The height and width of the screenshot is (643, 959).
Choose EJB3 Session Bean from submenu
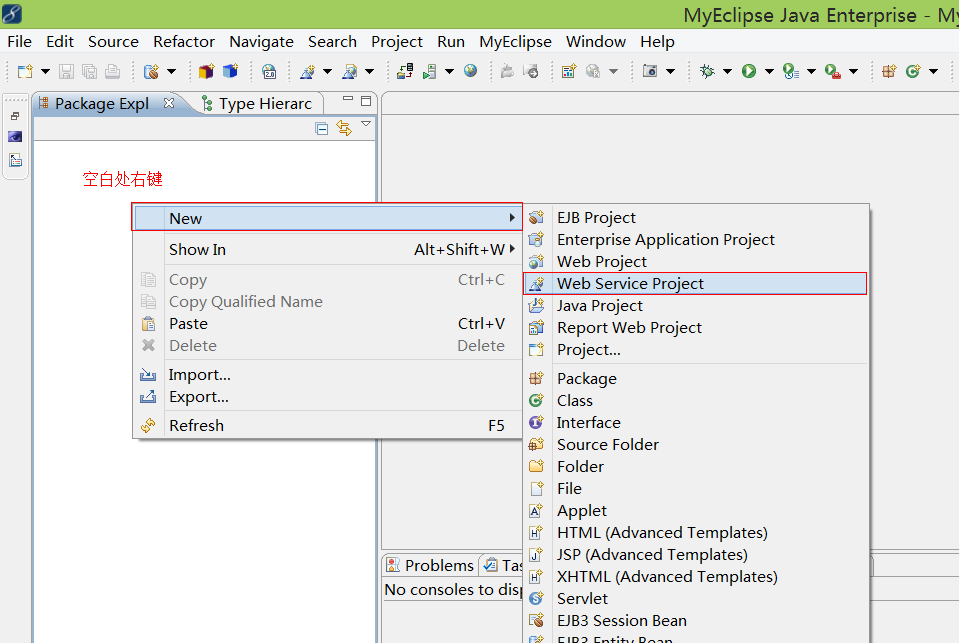[x=695, y=620]
